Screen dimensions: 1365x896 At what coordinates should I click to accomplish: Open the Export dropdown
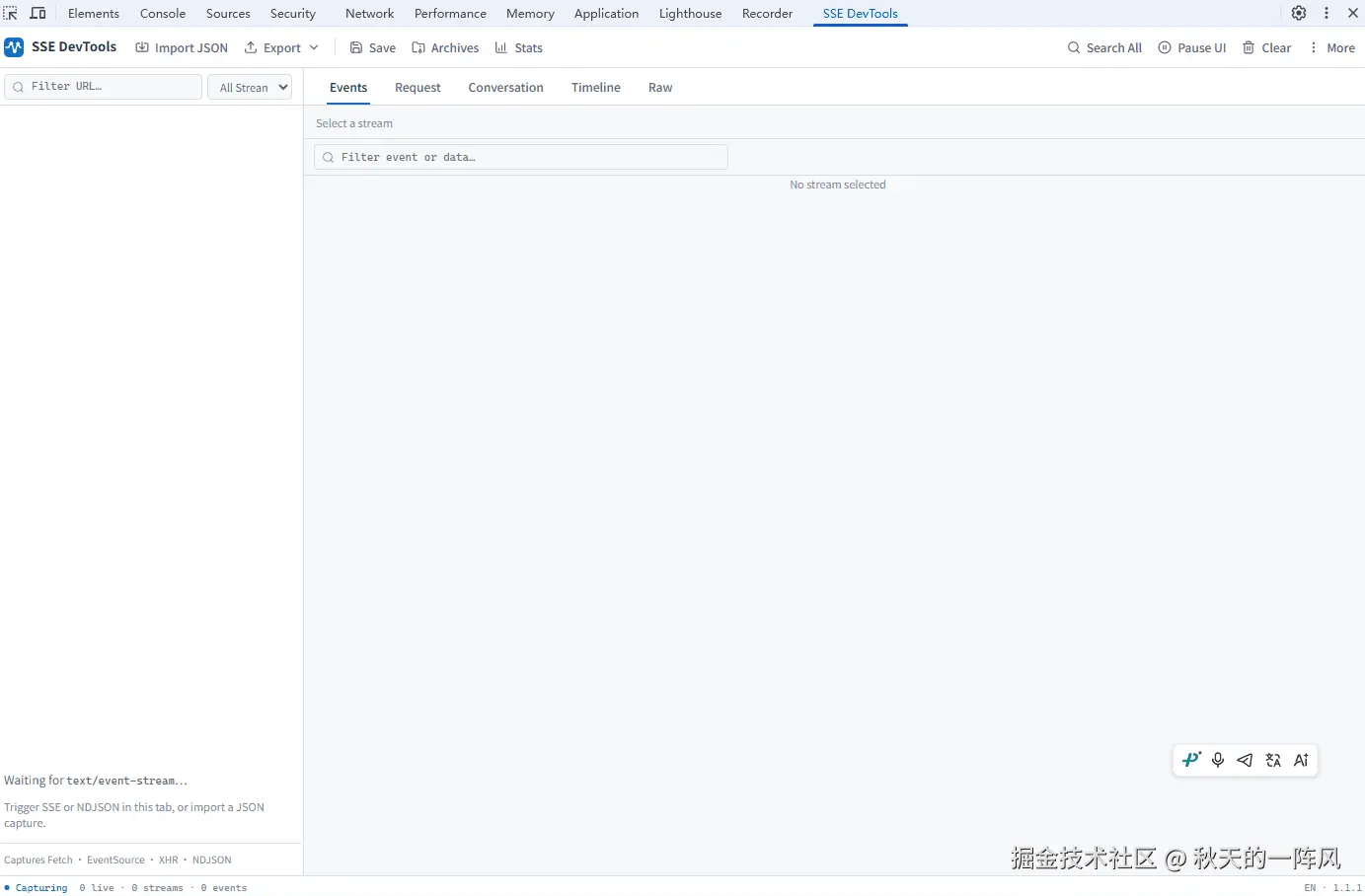[x=281, y=47]
